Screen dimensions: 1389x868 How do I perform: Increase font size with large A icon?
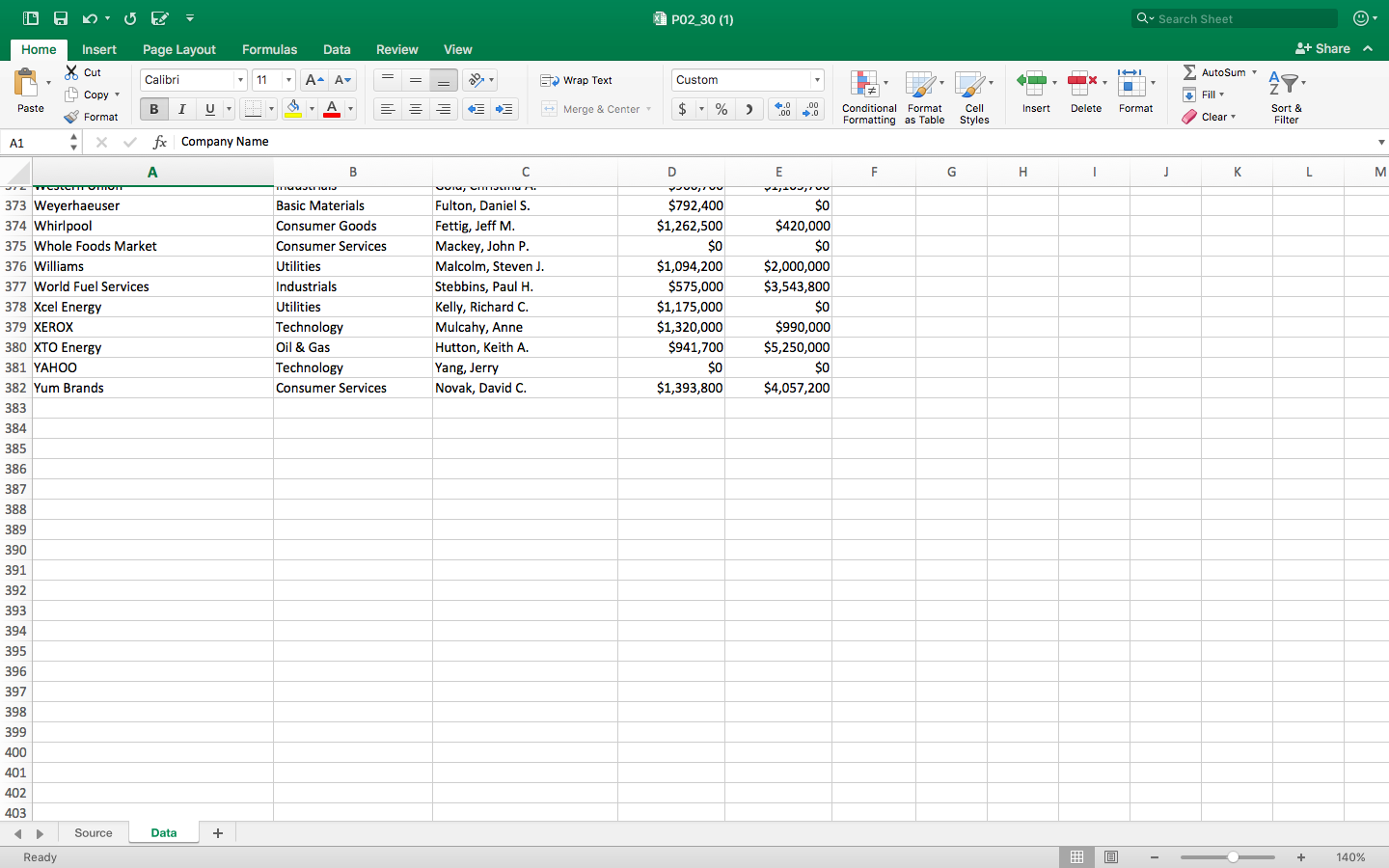tap(313, 80)
